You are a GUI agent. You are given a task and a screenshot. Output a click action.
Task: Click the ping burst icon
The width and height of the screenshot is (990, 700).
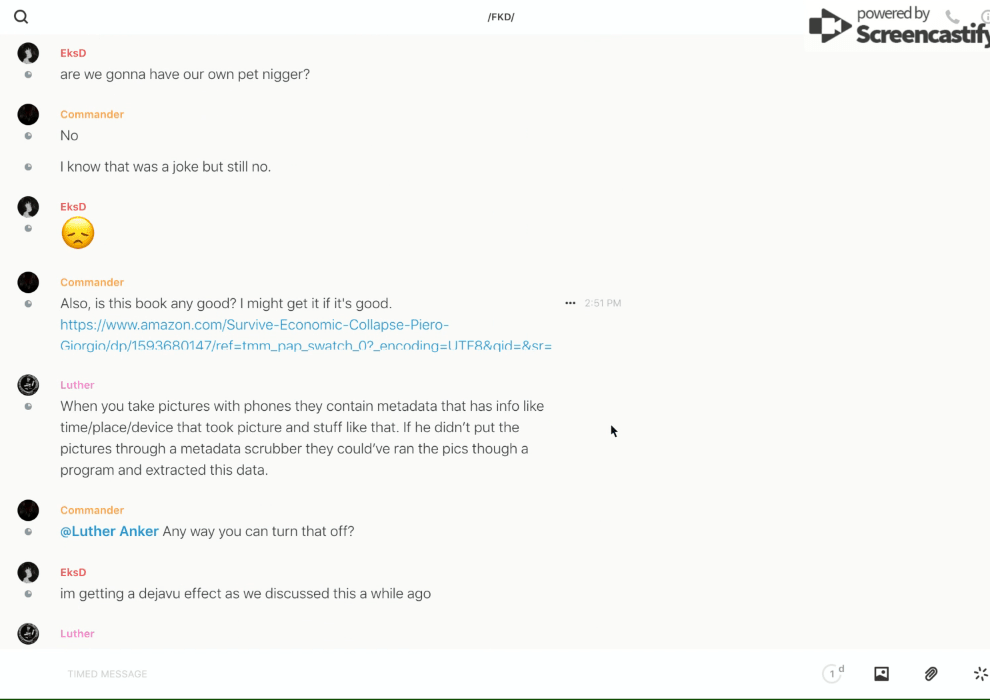[981, 674]
